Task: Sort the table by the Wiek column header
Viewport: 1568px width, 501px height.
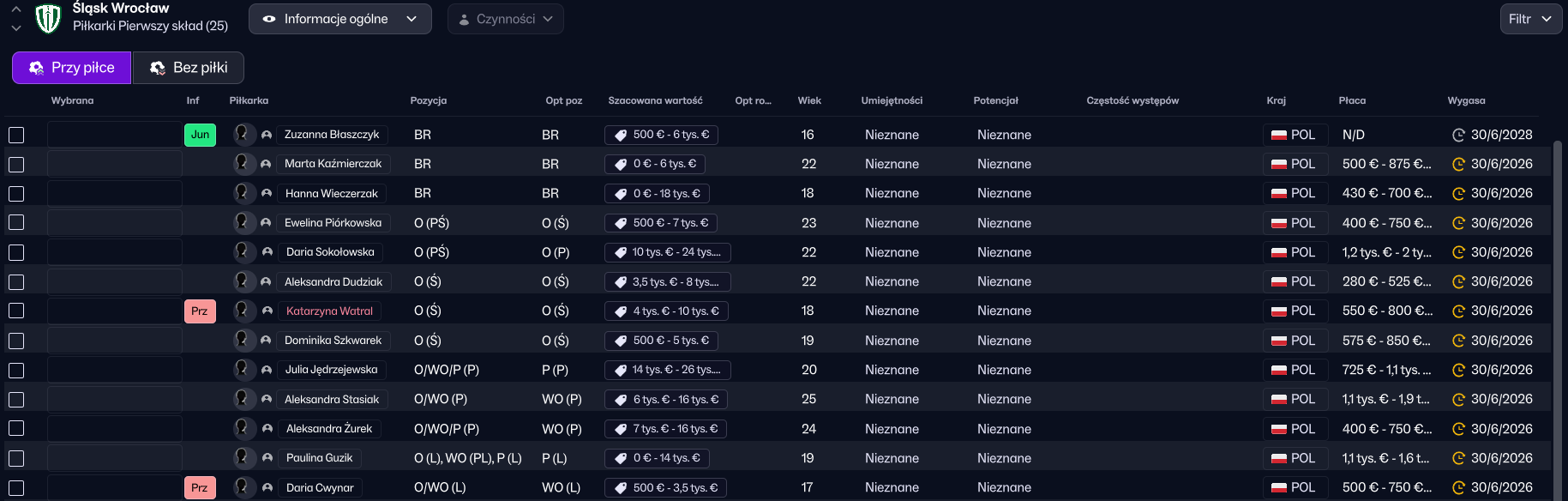Action: point(808,100)
